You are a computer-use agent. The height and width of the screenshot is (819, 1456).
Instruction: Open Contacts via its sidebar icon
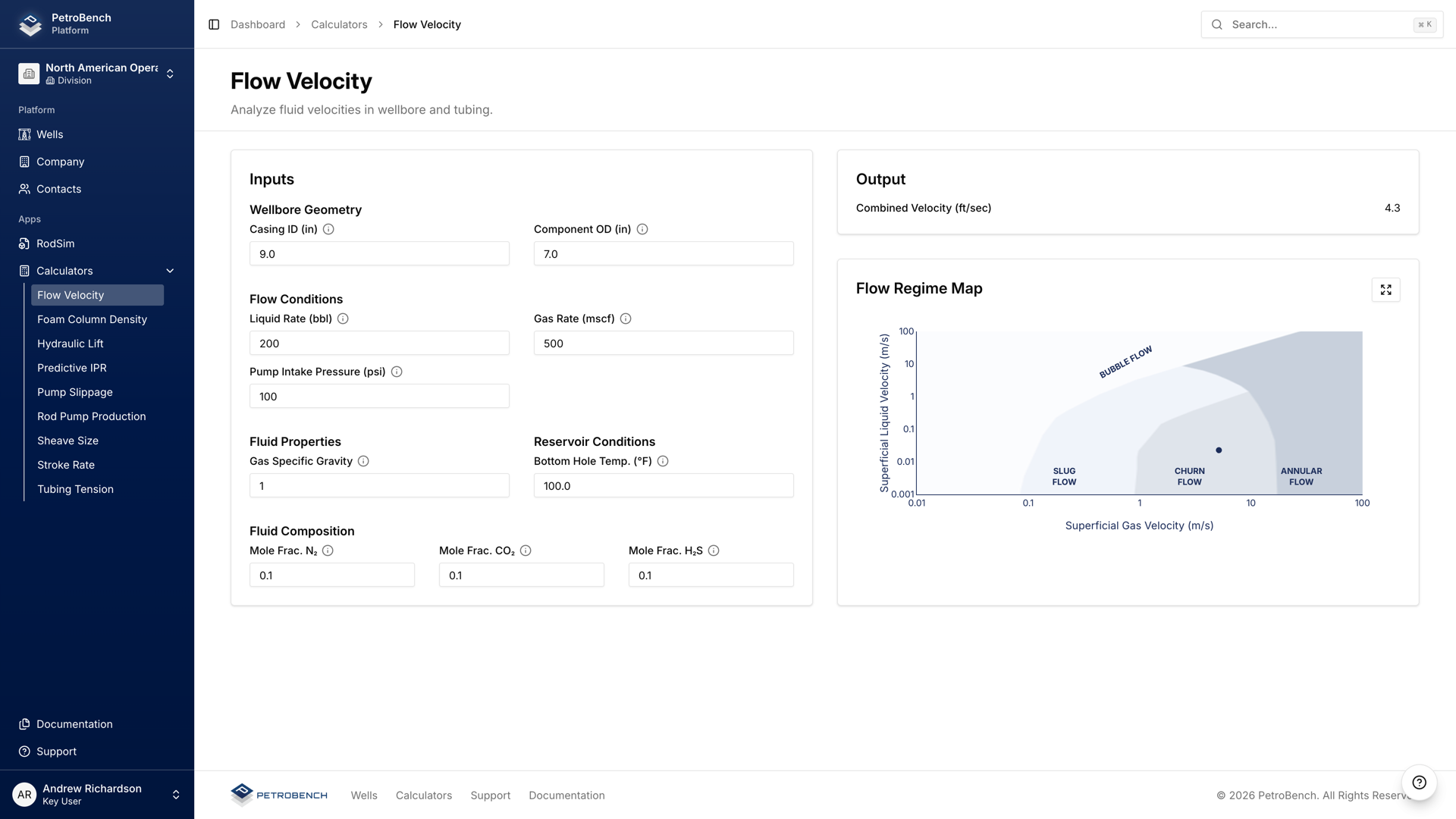(24, 189)
